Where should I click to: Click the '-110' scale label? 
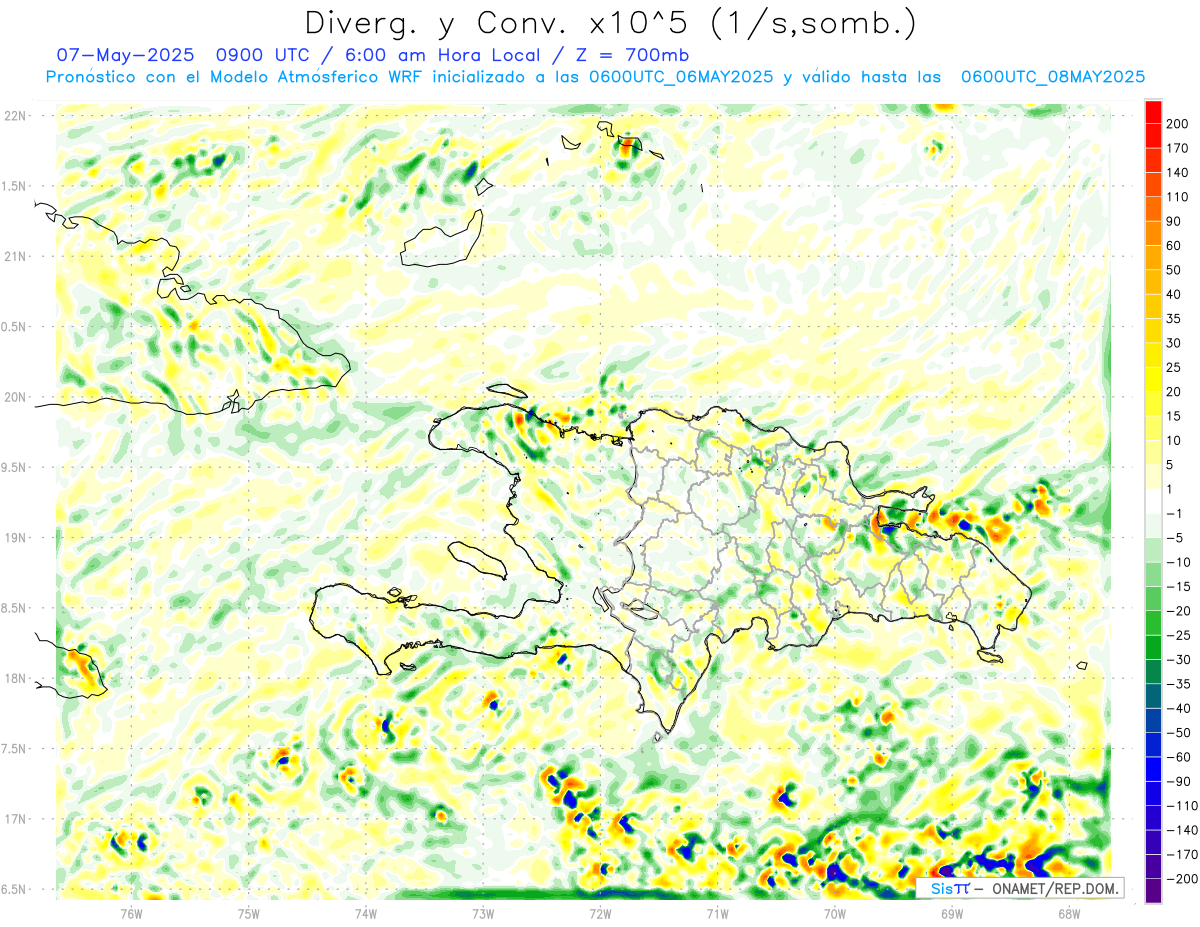click(x=1182, y=806)
